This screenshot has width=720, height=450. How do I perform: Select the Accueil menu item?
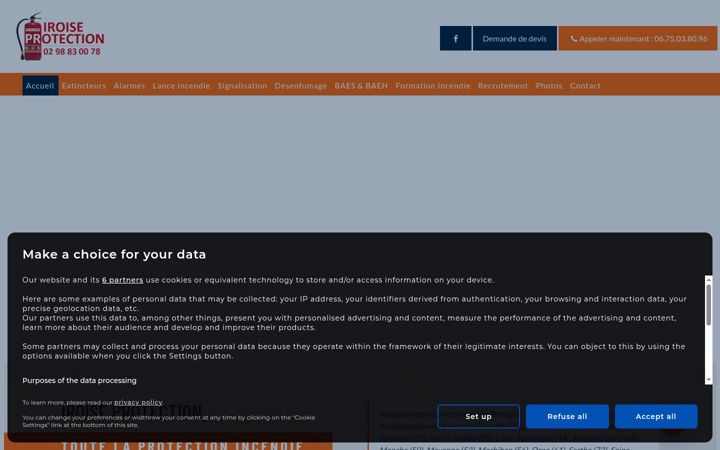click(x=40, y=85)
